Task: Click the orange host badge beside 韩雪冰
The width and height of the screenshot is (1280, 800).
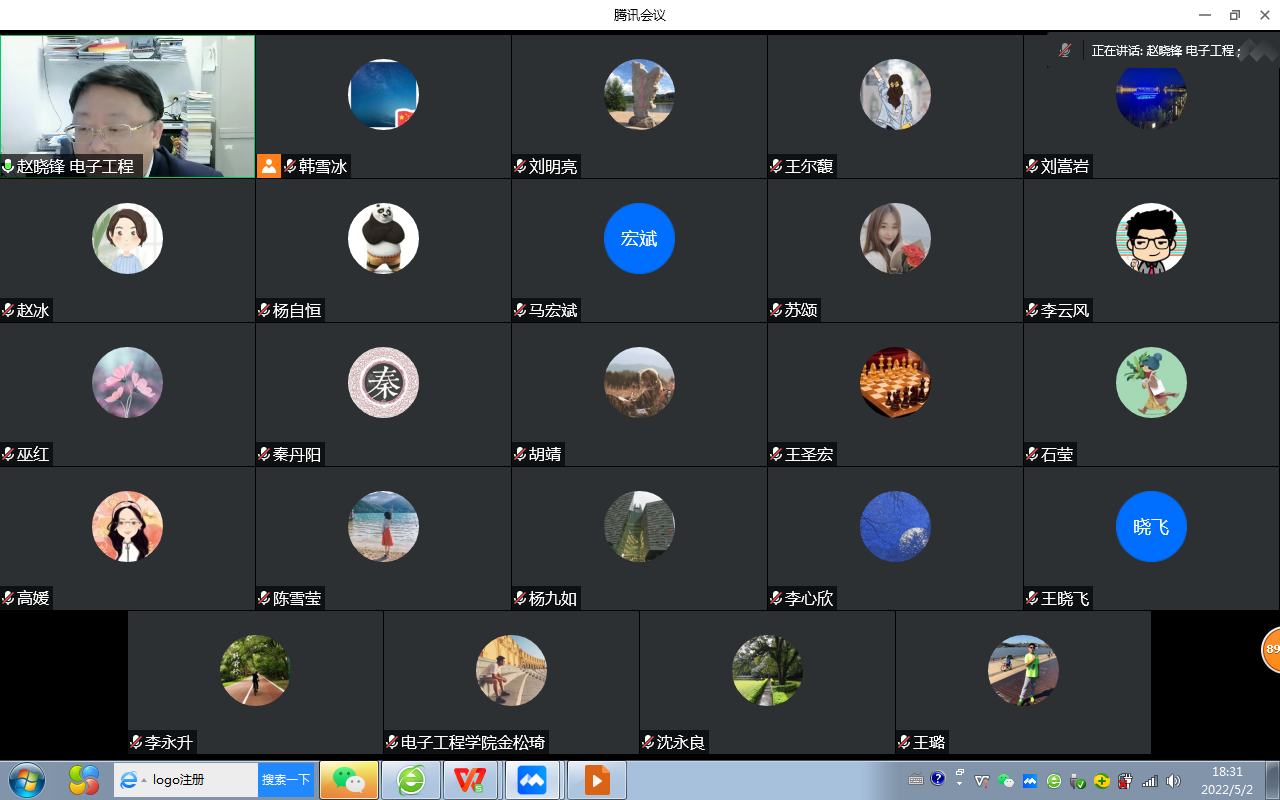Action: click(x=269, y=166)
